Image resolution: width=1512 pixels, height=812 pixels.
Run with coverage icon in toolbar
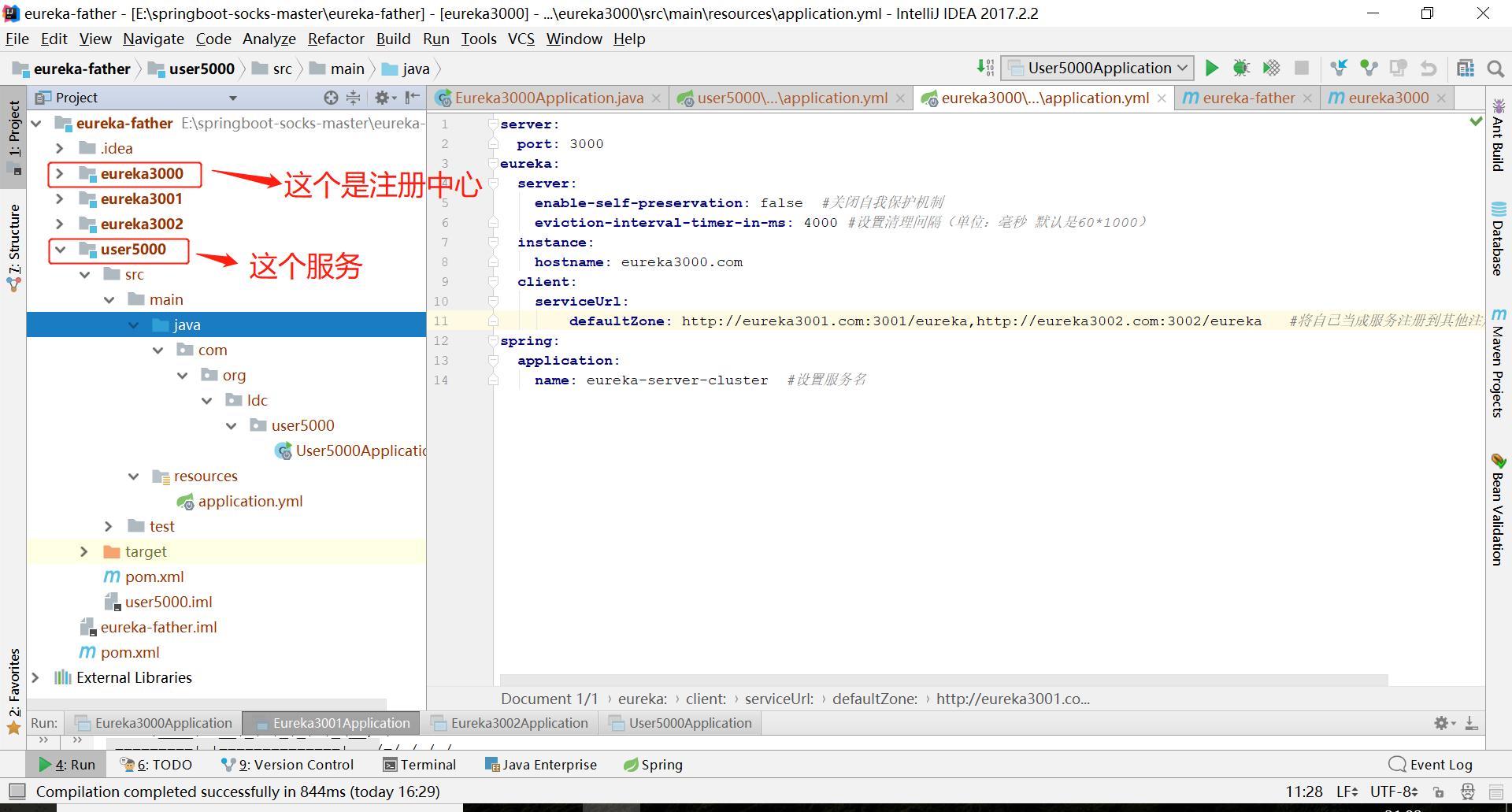coord(1271,69)
